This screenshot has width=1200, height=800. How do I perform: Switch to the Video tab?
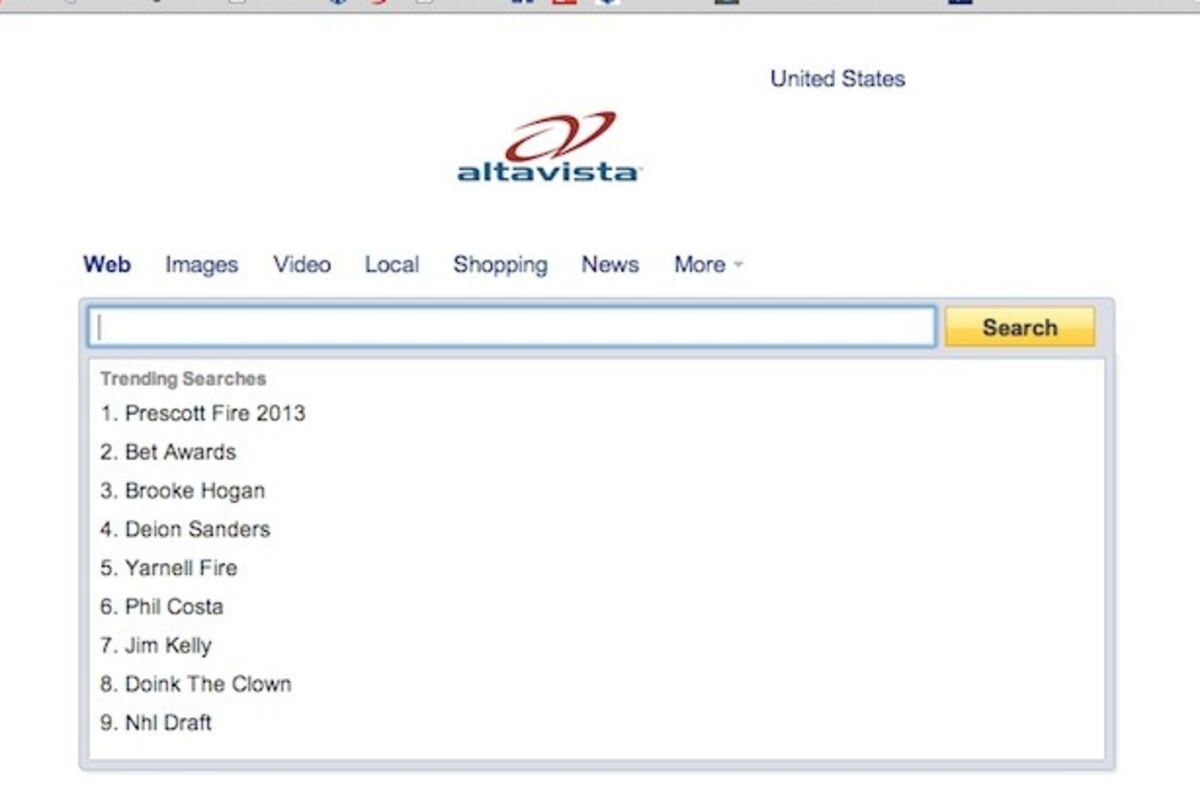pos(302,265)
